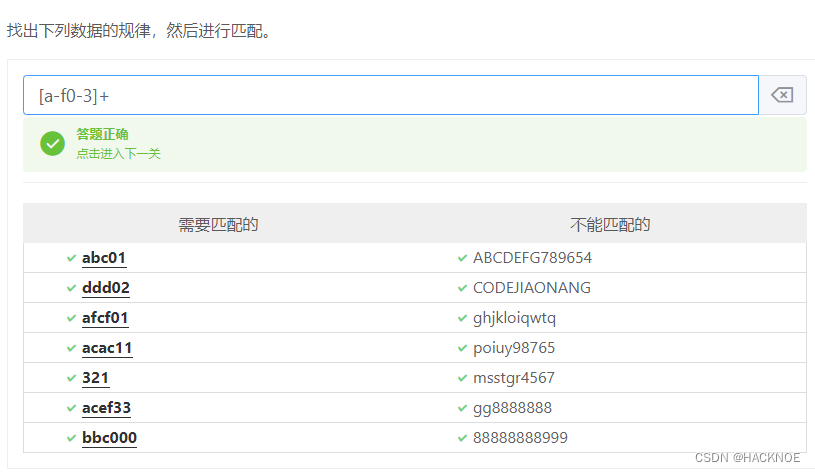Screen dimensions: 815x472
Task: Click the '需要匹配的' column header
Action: pos(218,225)
